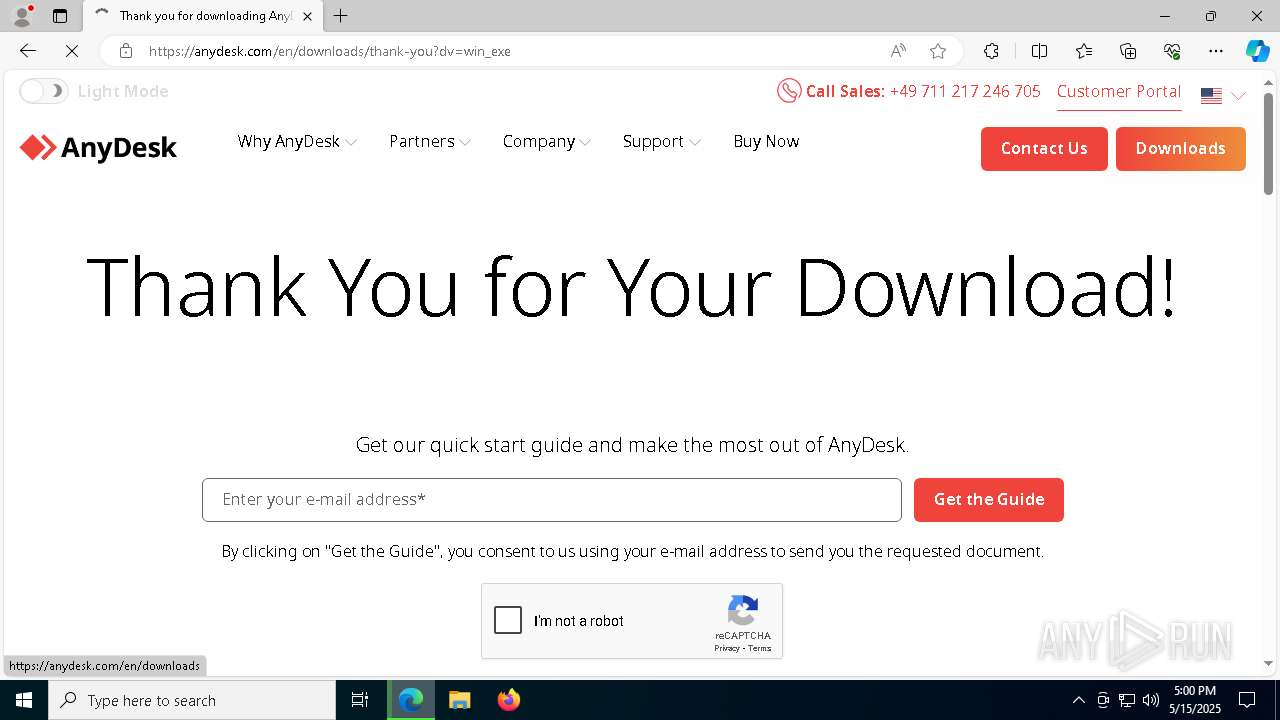The image size is (1280, 720).
Task: Open the reCAPTCHA Terms link
Action: point(760,649)
